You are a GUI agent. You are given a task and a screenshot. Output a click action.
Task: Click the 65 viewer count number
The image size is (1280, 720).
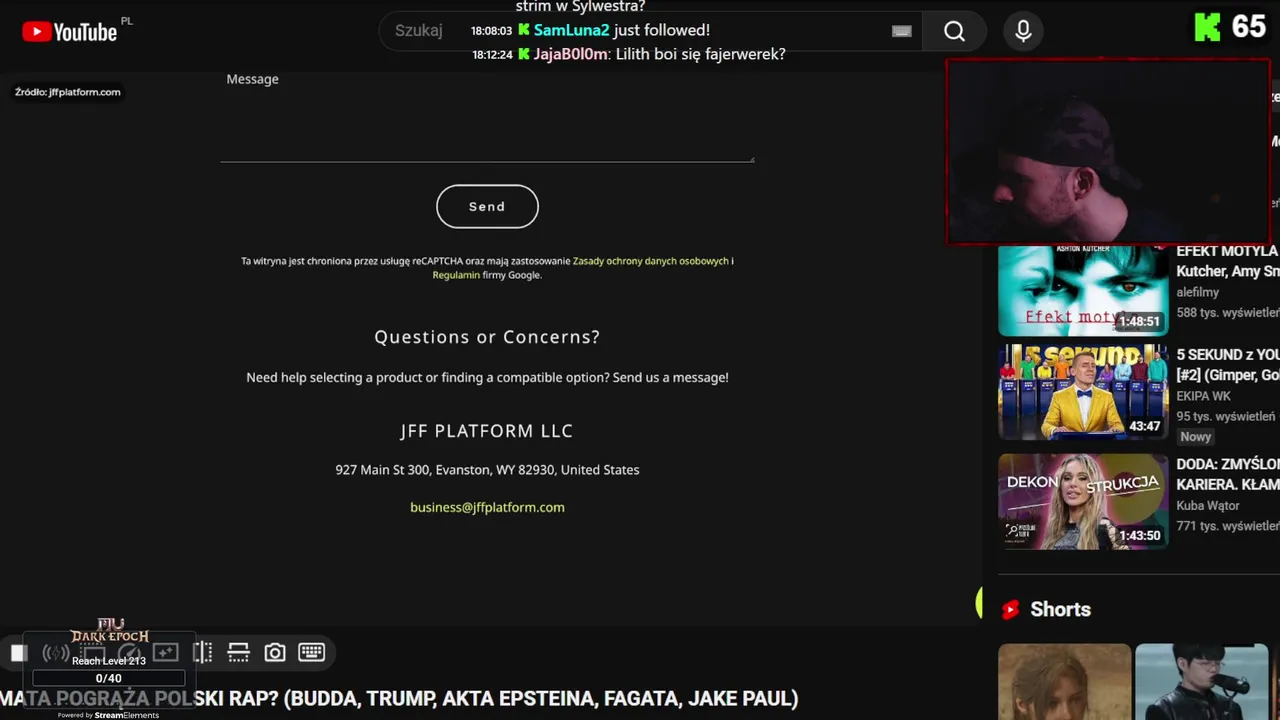1248,27
